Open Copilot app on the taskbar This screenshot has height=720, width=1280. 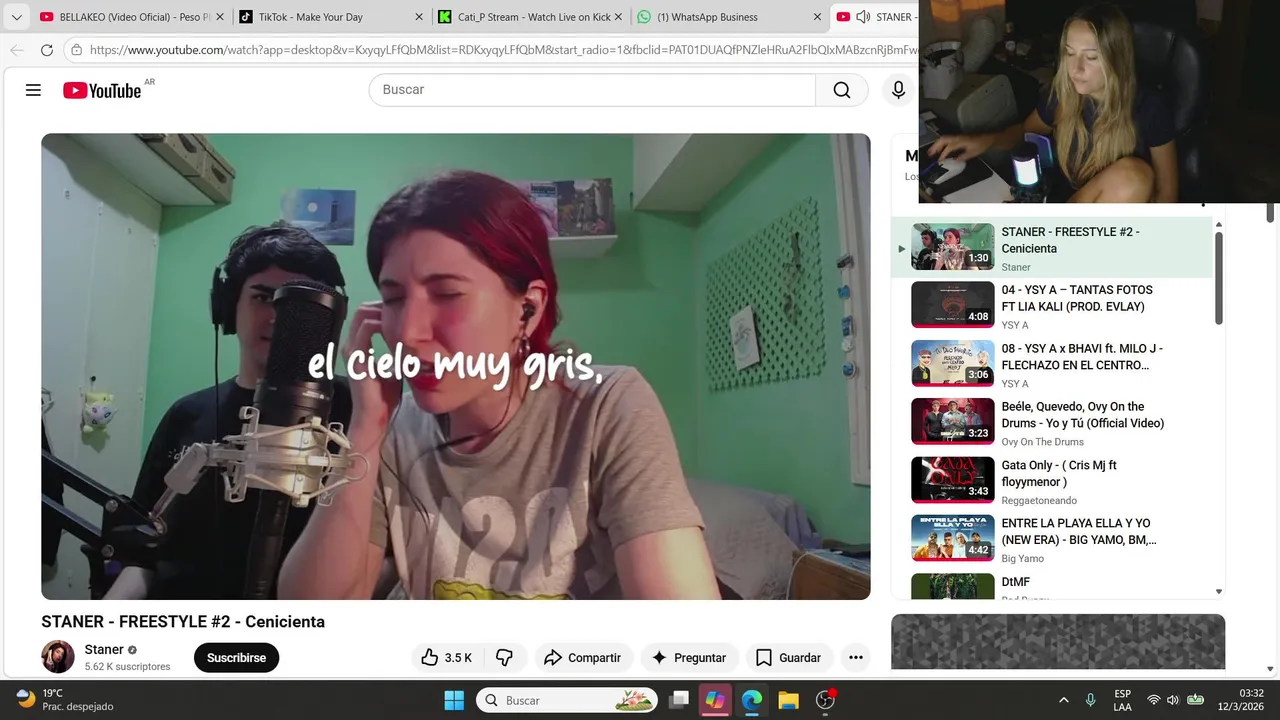click(x=715, y=700)
